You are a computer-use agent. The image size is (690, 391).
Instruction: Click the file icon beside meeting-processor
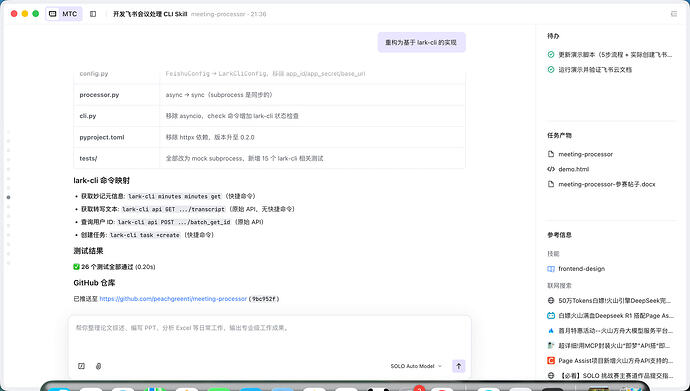[551, 154]
